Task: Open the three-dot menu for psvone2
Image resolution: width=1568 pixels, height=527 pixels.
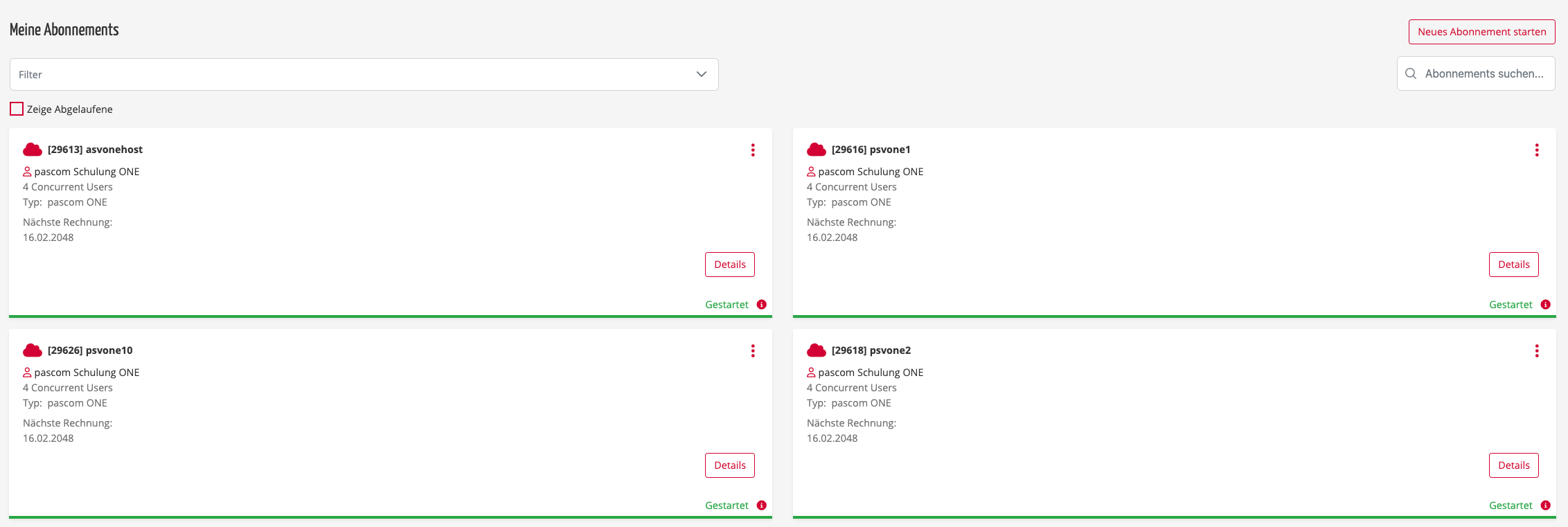Action: [1537, 351]
